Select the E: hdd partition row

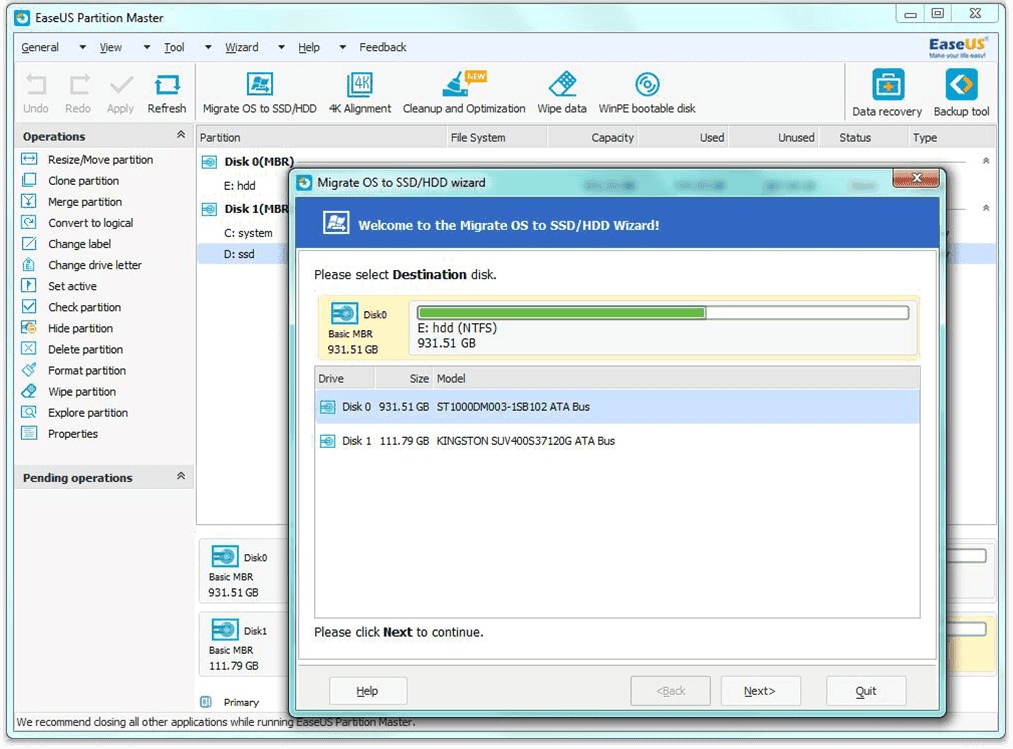coord(240,186)
